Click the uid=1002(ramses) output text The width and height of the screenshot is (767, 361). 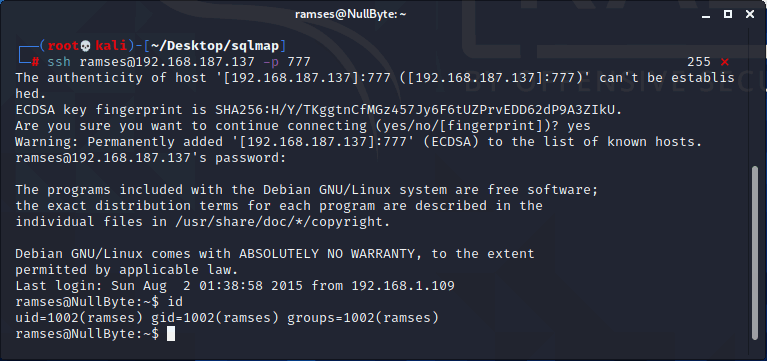pyautogui.click(x=79, y=318)
